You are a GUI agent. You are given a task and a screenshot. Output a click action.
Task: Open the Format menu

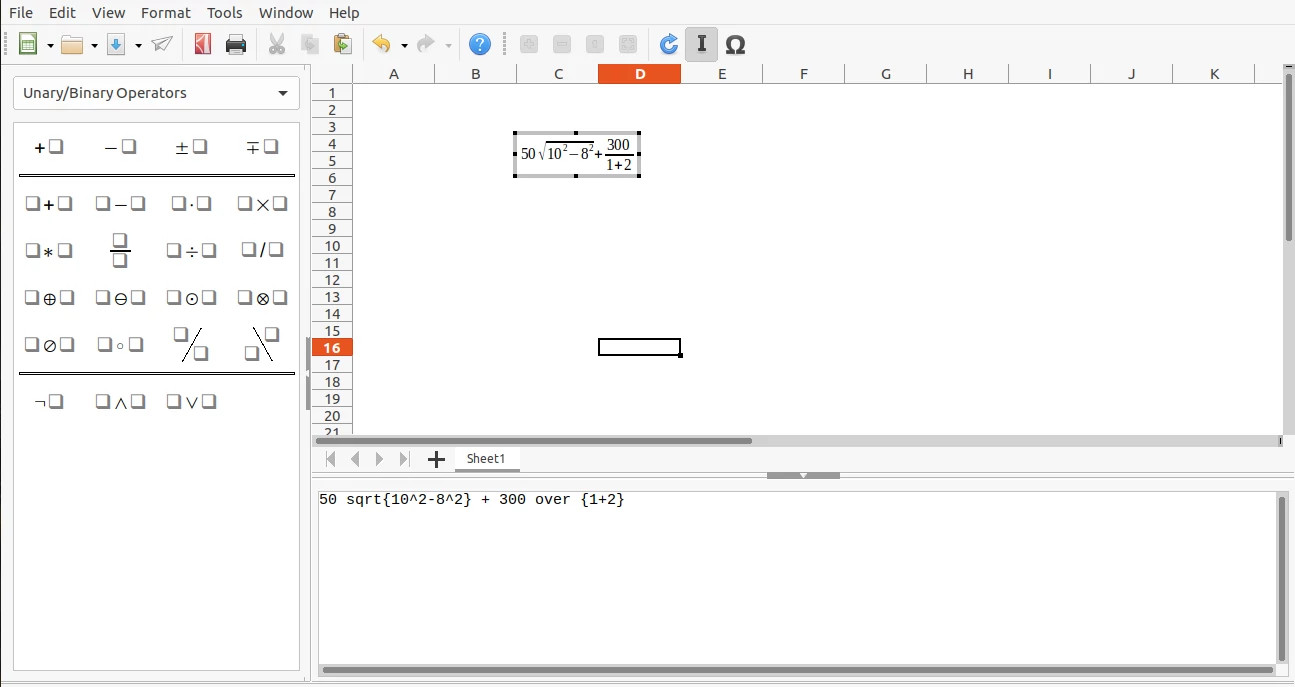(166, 13)
